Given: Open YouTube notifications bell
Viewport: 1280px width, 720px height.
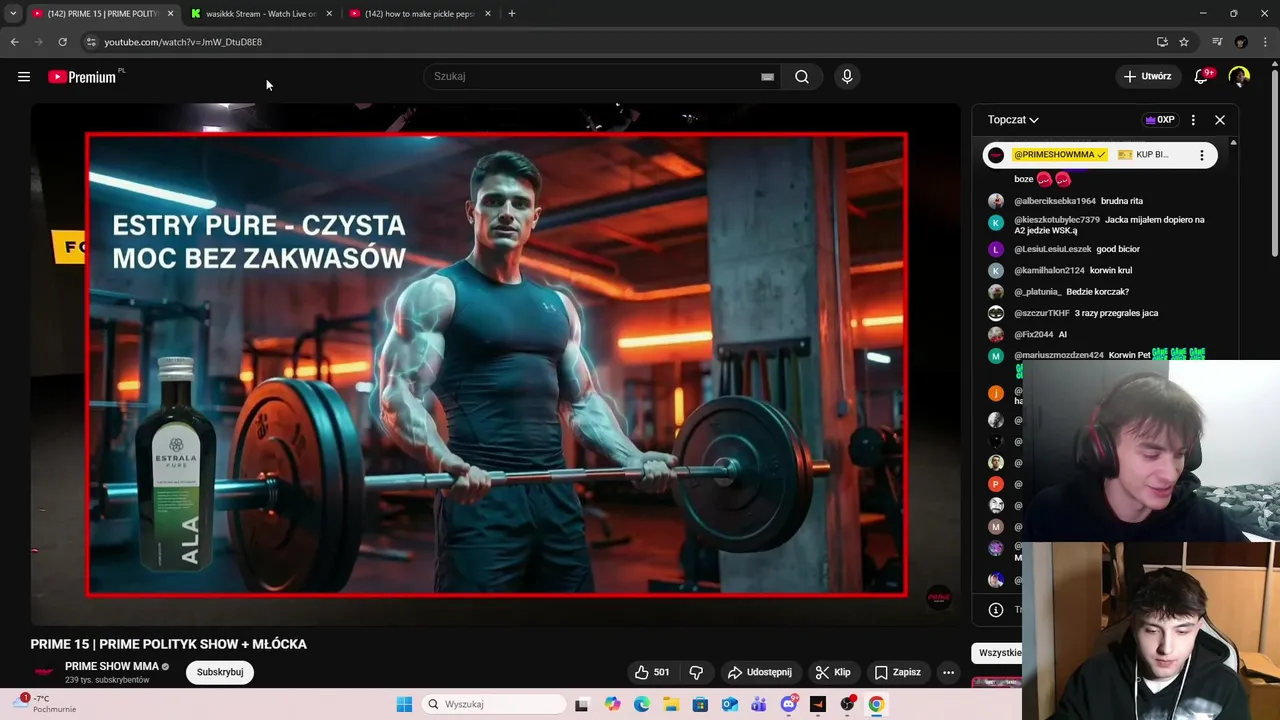Looking at the screenshot, I should (1202, 76).
